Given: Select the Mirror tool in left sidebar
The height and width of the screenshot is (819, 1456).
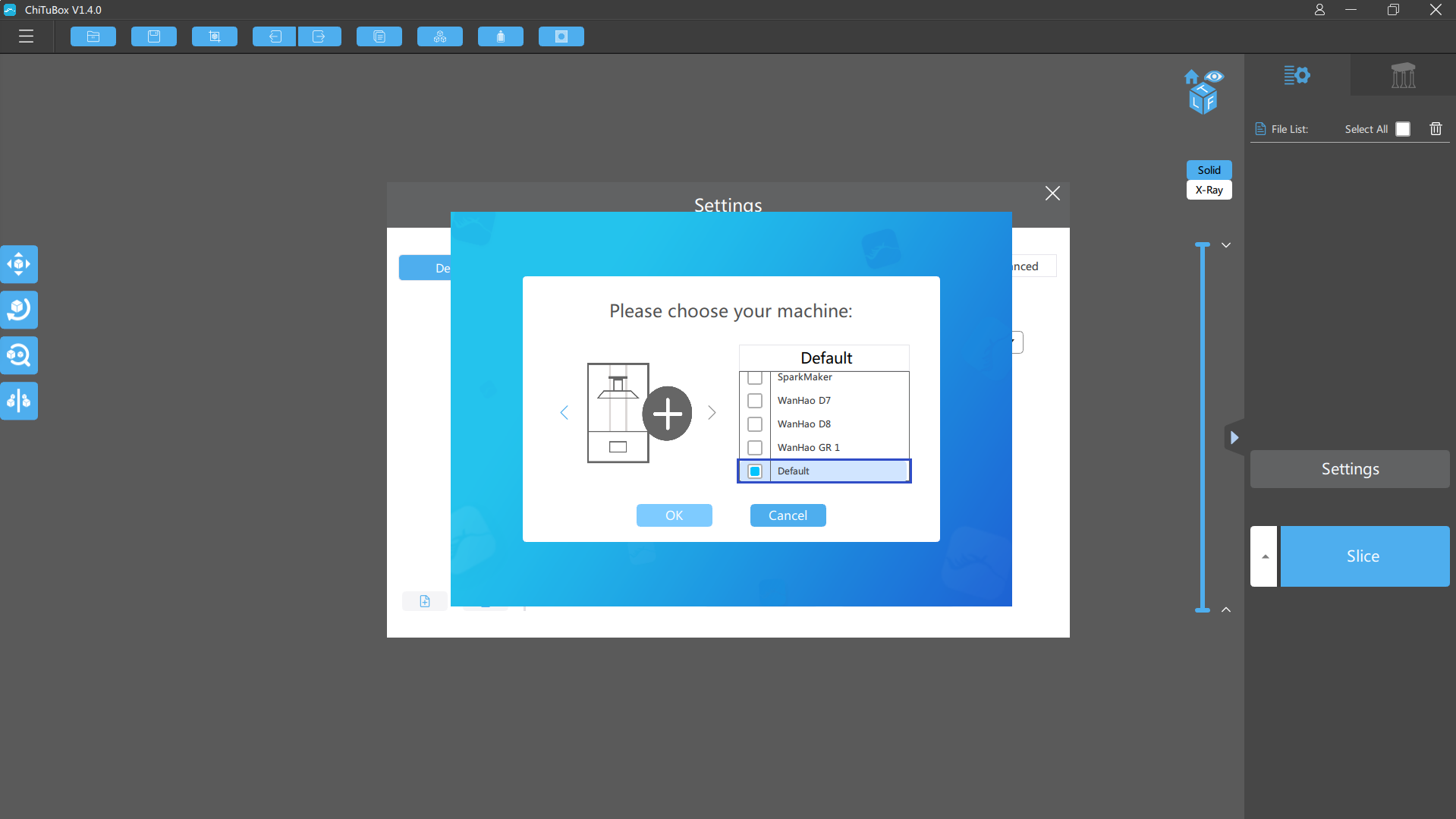Looking at the screenshot, I should click(x=19, y=401).
